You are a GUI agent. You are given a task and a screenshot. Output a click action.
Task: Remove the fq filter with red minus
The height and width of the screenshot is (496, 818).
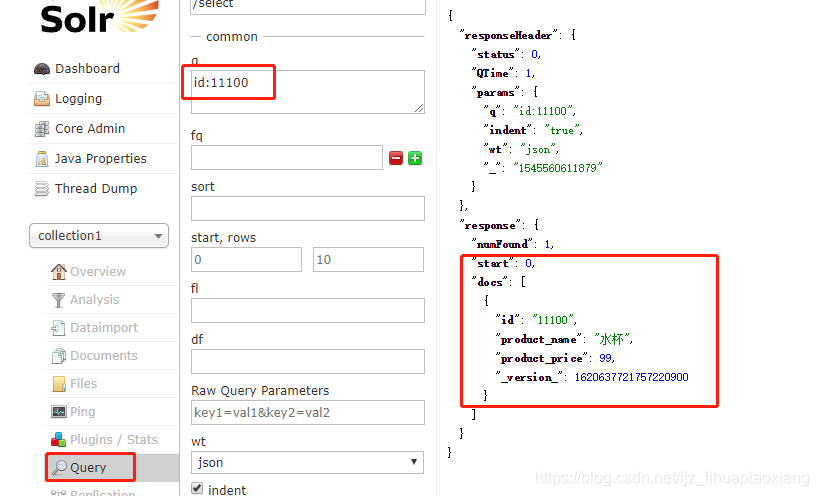pos(396,158)
